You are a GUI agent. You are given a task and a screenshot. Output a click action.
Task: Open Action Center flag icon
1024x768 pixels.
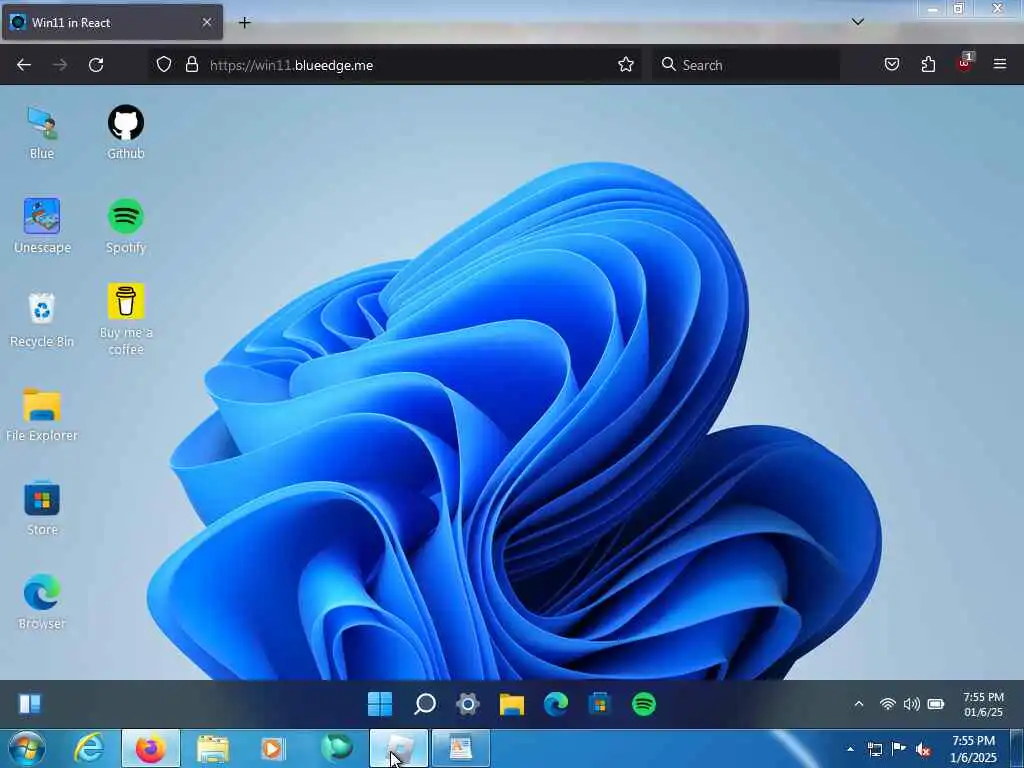tap(899, 748)
